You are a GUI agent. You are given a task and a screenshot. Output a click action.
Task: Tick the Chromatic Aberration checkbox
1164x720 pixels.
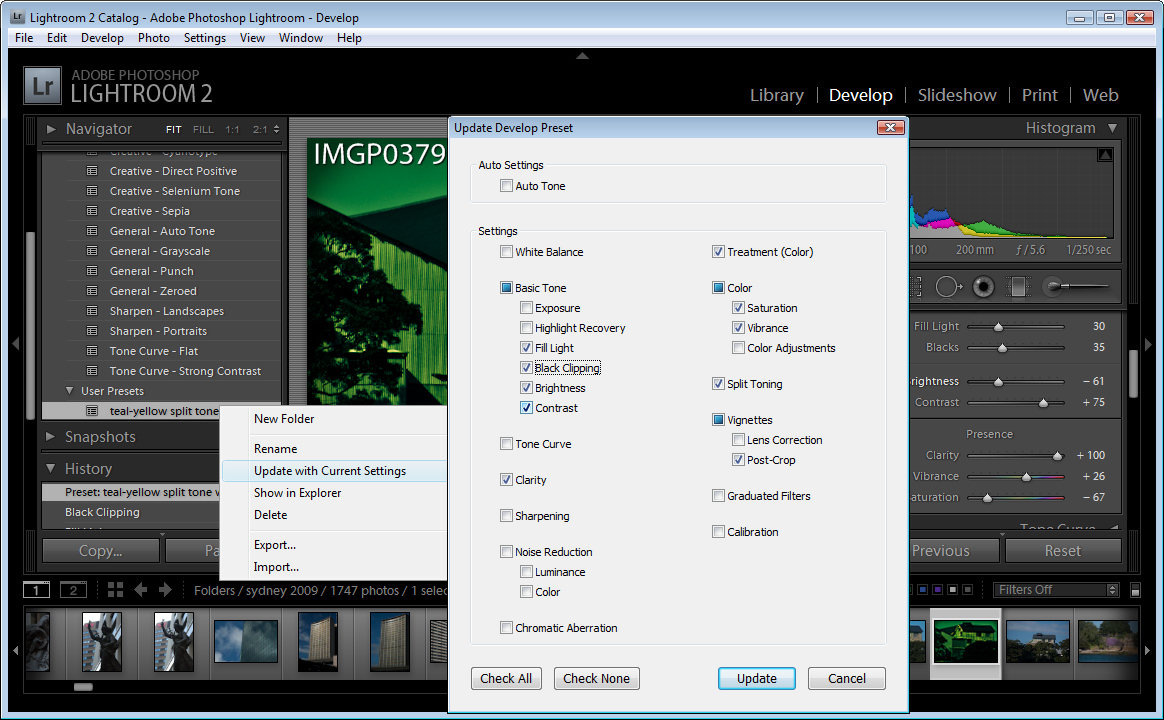pos(506,628)
